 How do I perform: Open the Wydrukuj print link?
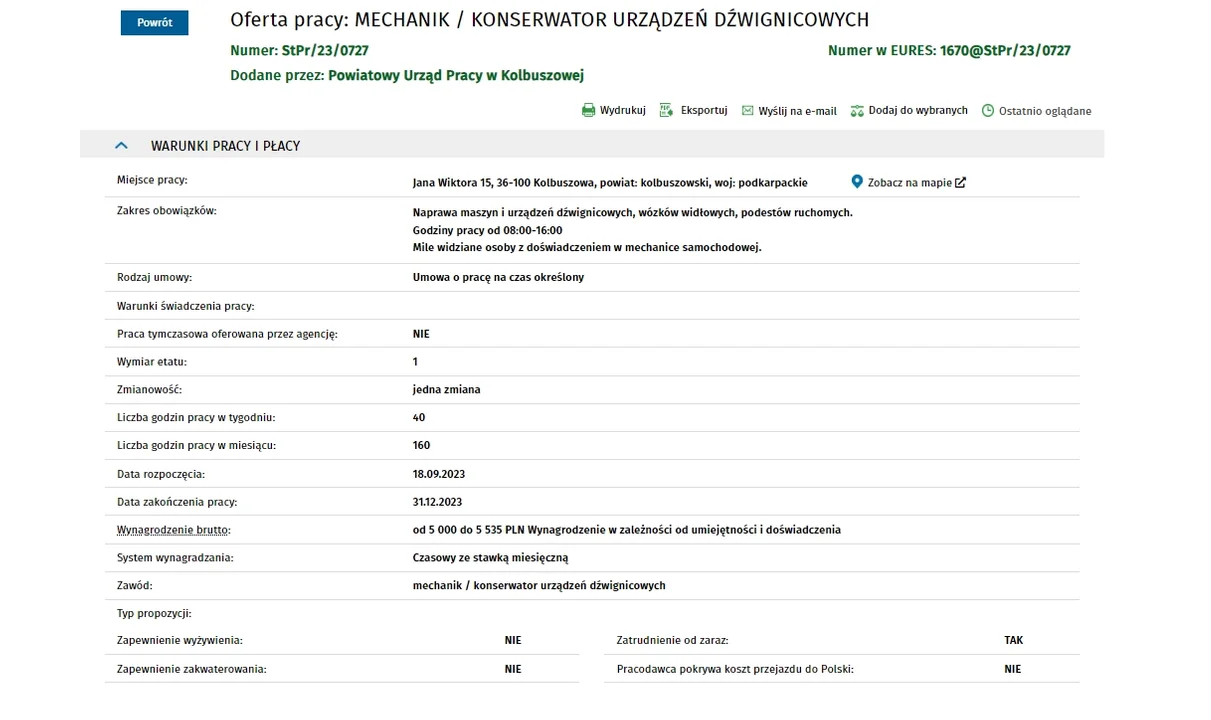(622, 110)
